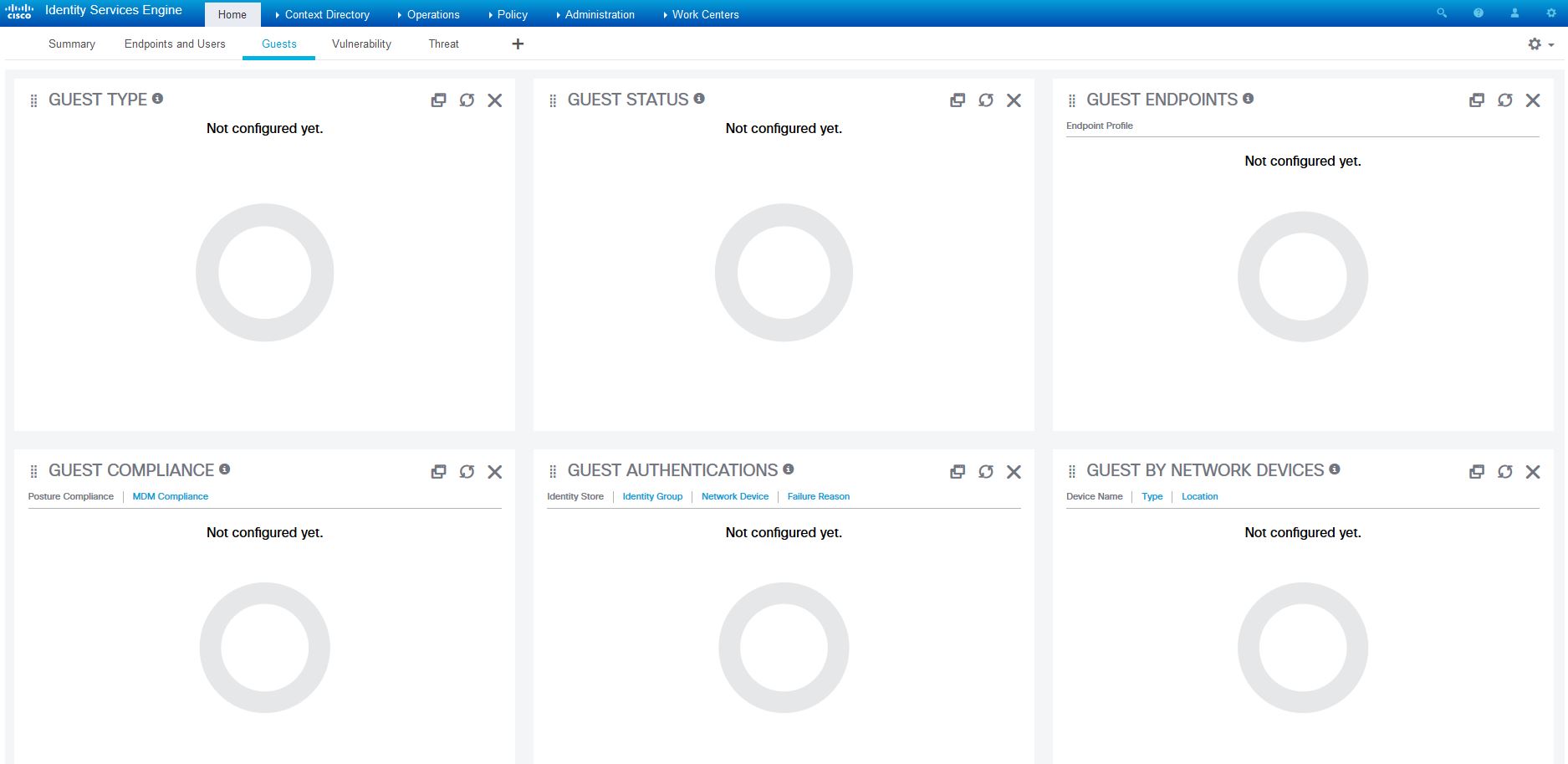Grab the Guest Status drag handle

tap(553, 100)
